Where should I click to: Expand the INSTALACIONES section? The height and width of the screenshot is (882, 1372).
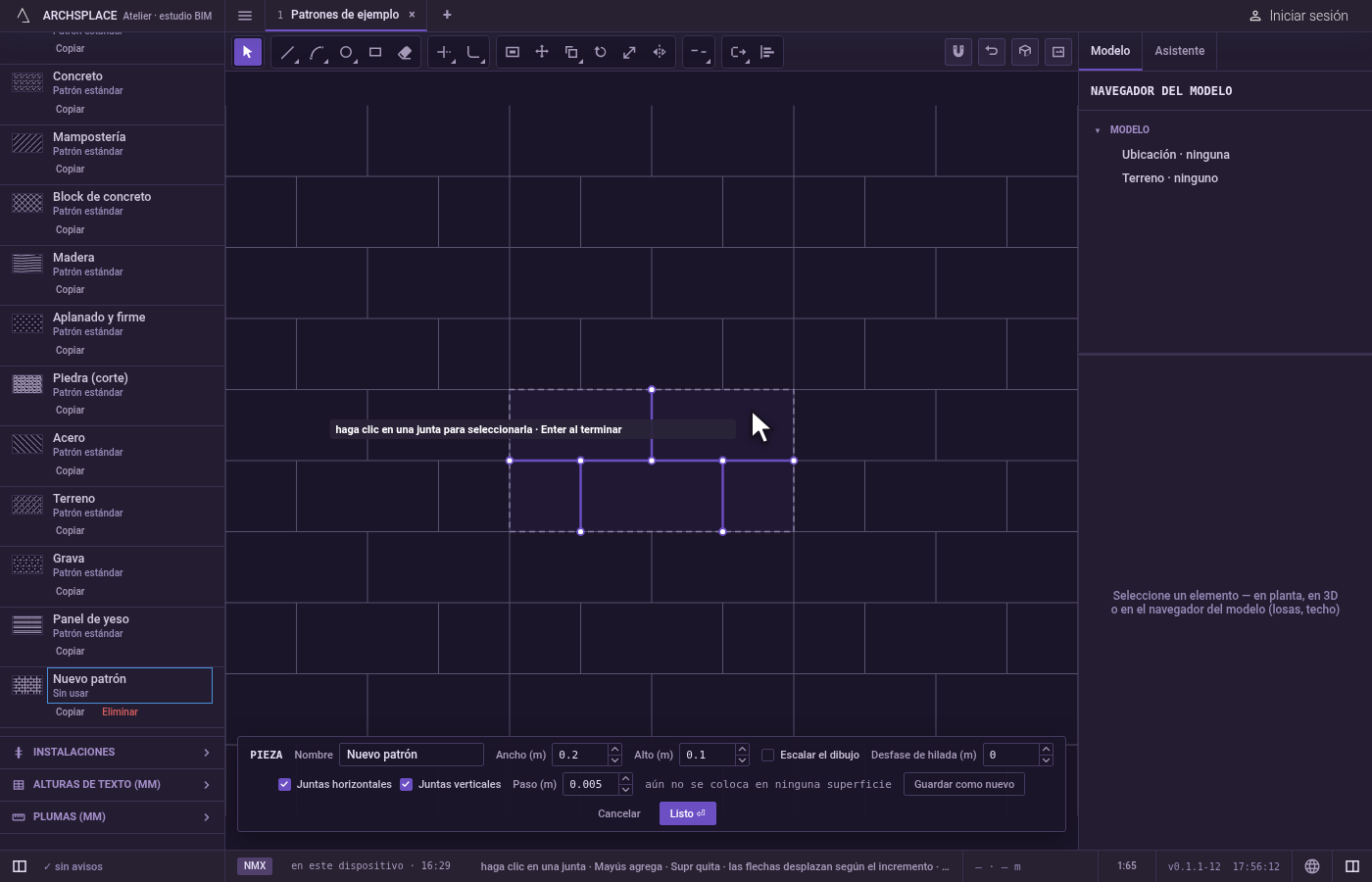pyautogui.click(x=112, y=752)
